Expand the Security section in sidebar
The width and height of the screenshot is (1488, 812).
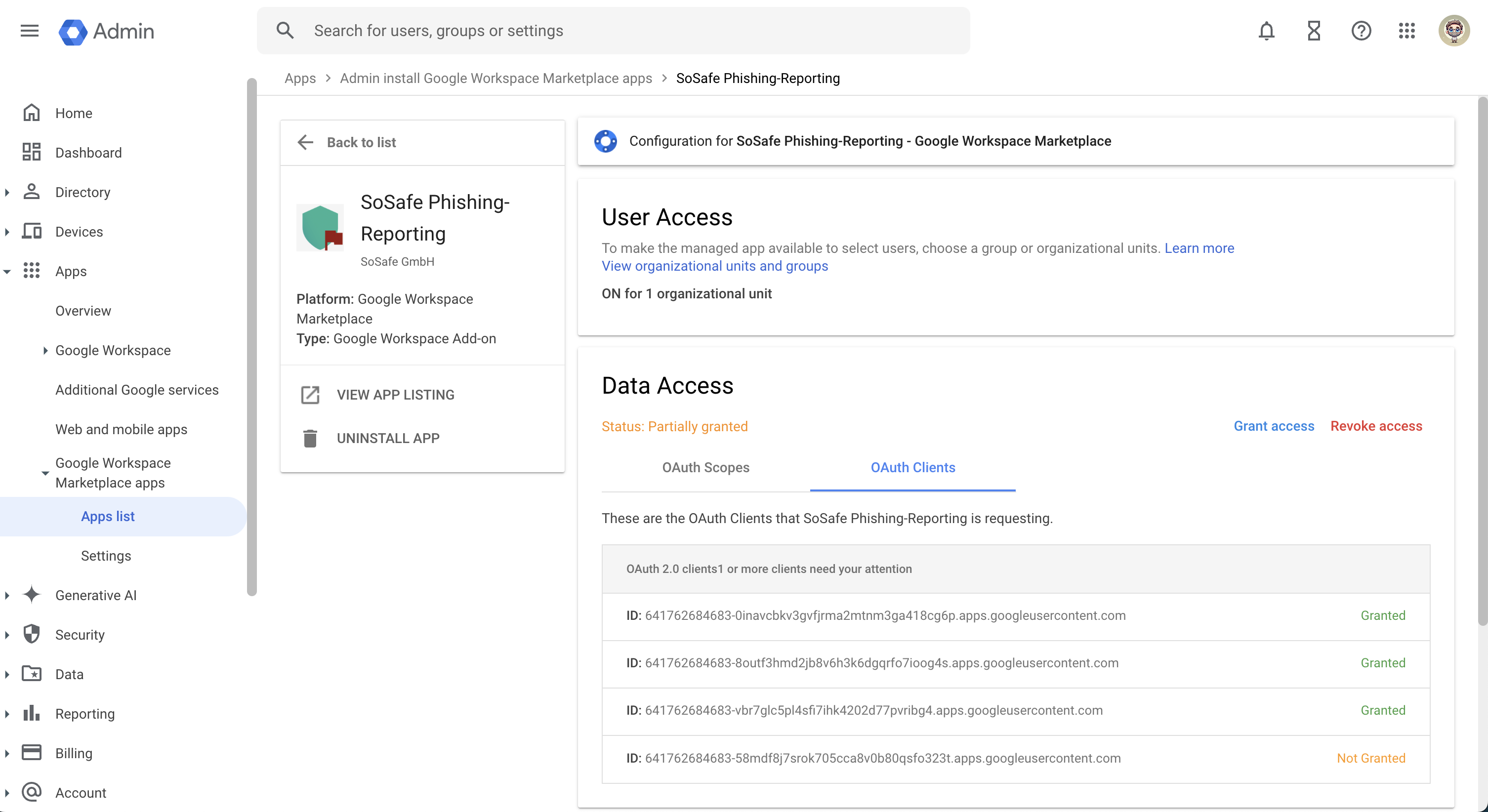click(7, 635)
